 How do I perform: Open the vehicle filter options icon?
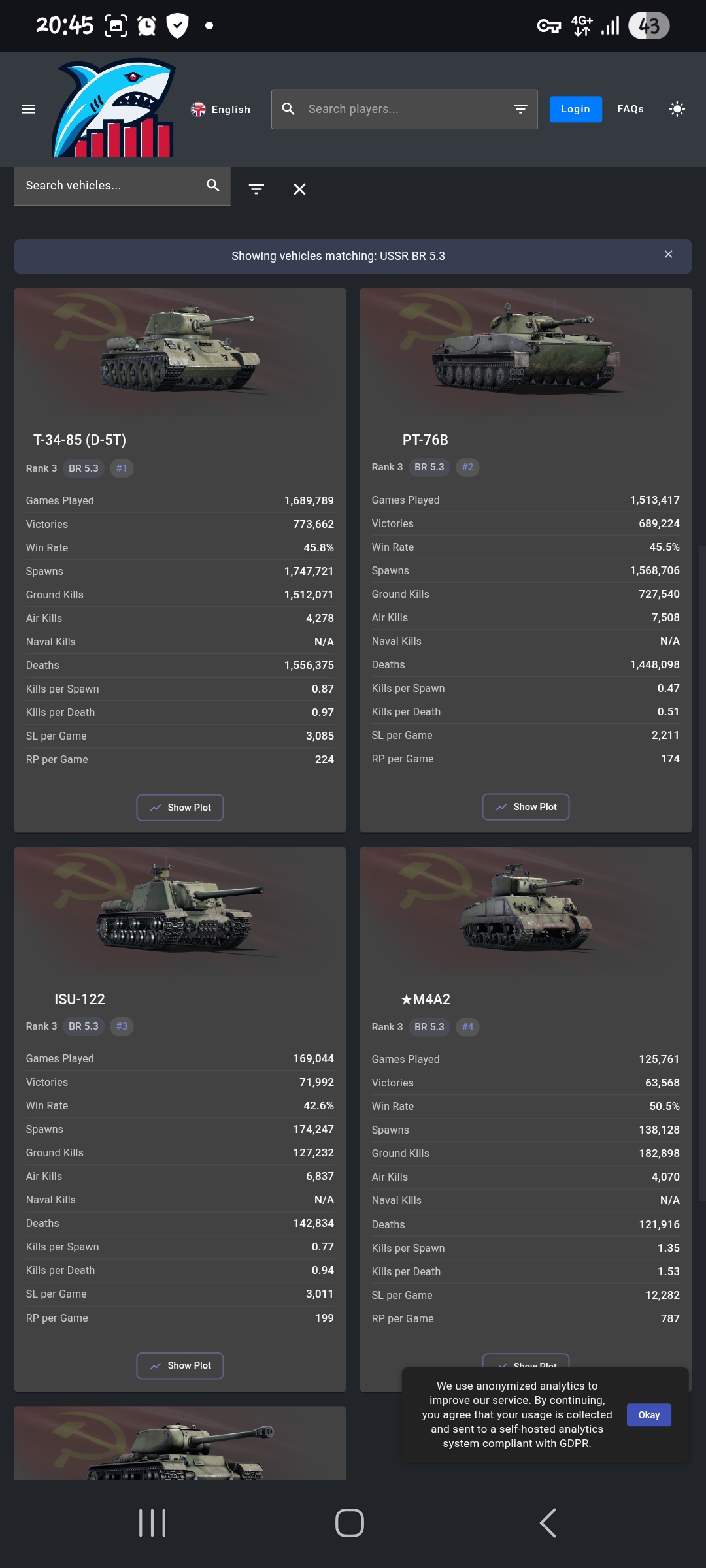tap(256, 189)
